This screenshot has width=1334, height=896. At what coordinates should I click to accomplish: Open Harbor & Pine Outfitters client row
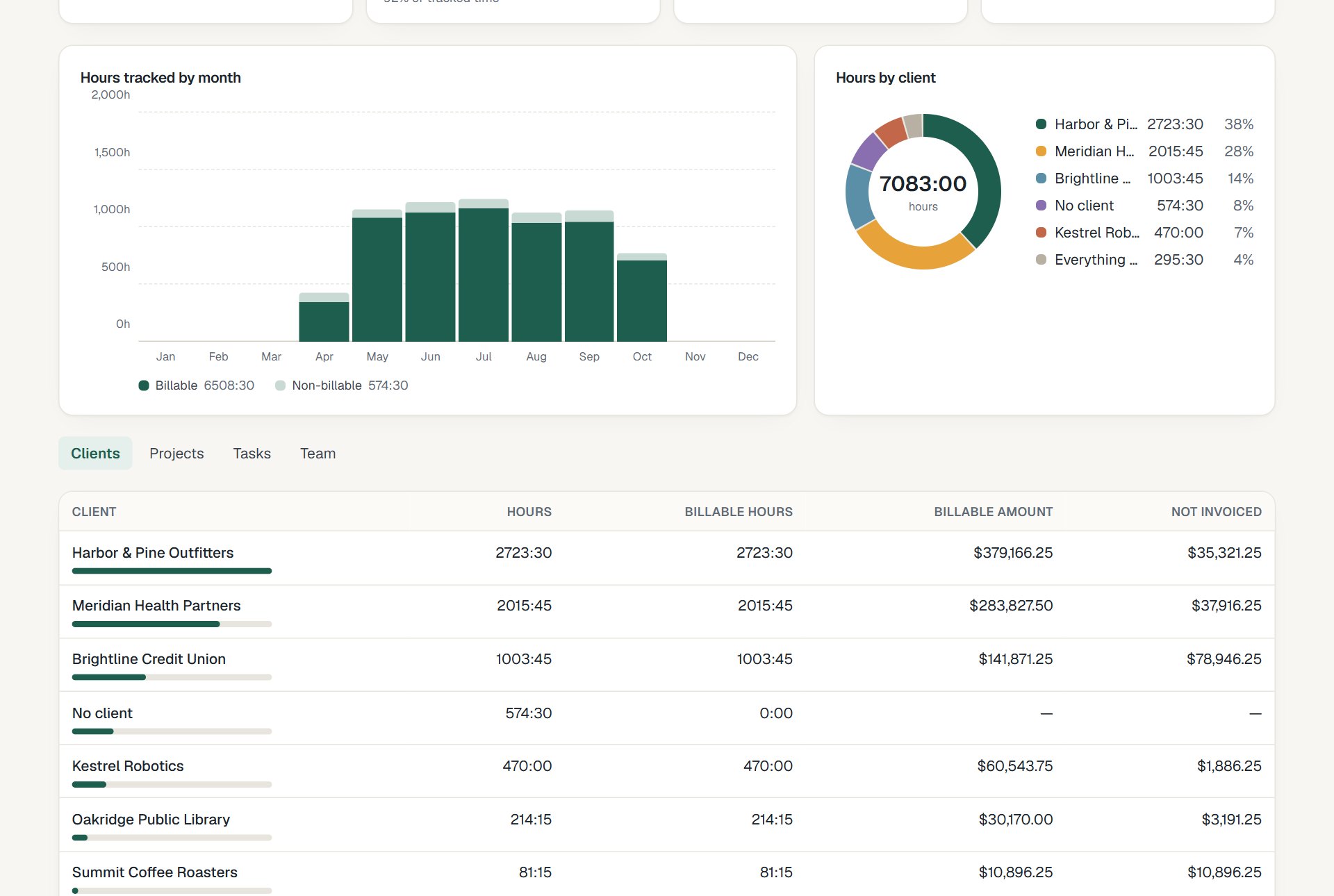pyautogui.click(x=667, y=558)
